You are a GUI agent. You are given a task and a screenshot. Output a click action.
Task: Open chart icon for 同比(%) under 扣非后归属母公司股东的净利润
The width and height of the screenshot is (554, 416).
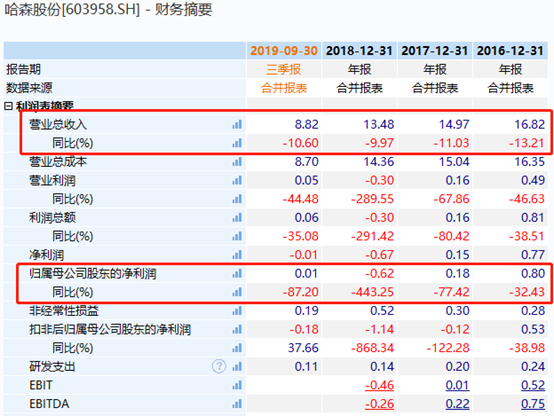click(237, 348)
